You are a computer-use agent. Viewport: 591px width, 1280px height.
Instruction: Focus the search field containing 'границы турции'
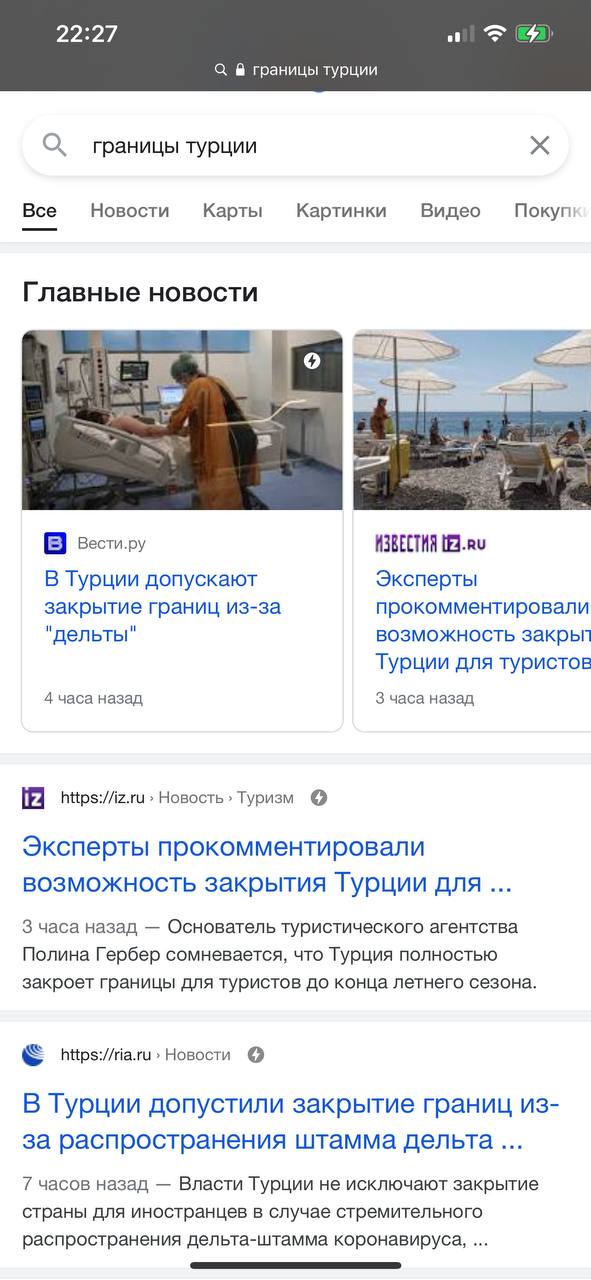(296, 146)
